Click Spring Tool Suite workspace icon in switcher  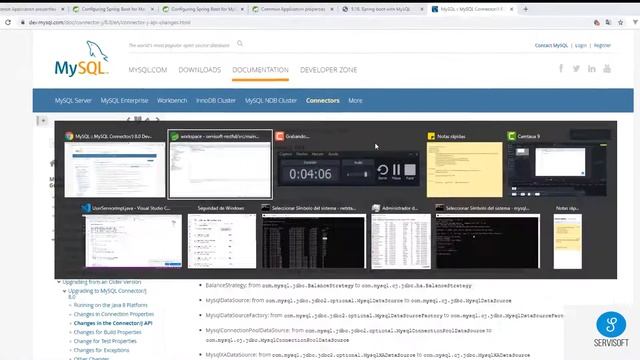[x=174, y=136]
